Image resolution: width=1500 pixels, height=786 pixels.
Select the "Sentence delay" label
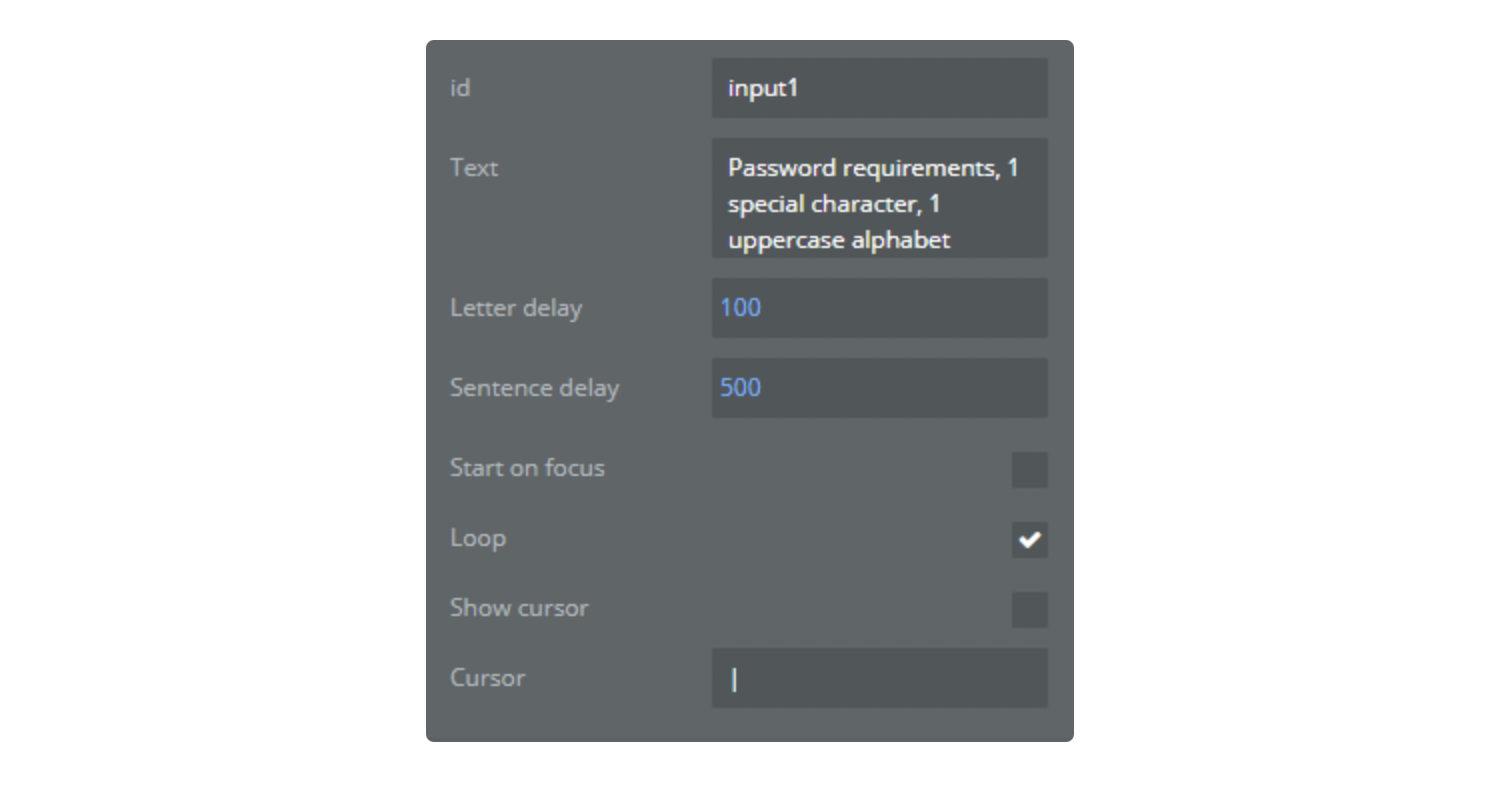click(534, 388)
